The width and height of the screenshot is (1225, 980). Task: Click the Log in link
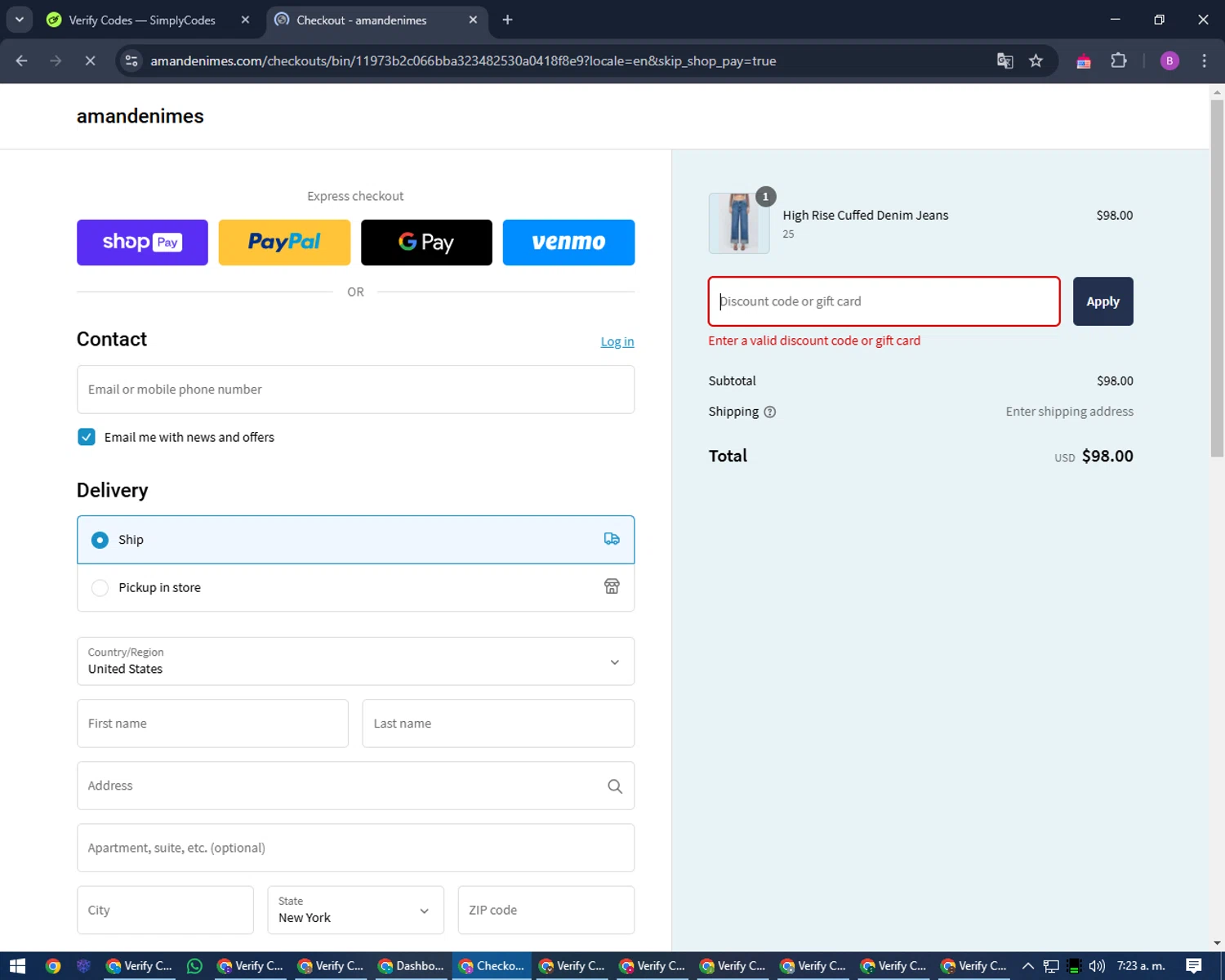click(617, 341)
